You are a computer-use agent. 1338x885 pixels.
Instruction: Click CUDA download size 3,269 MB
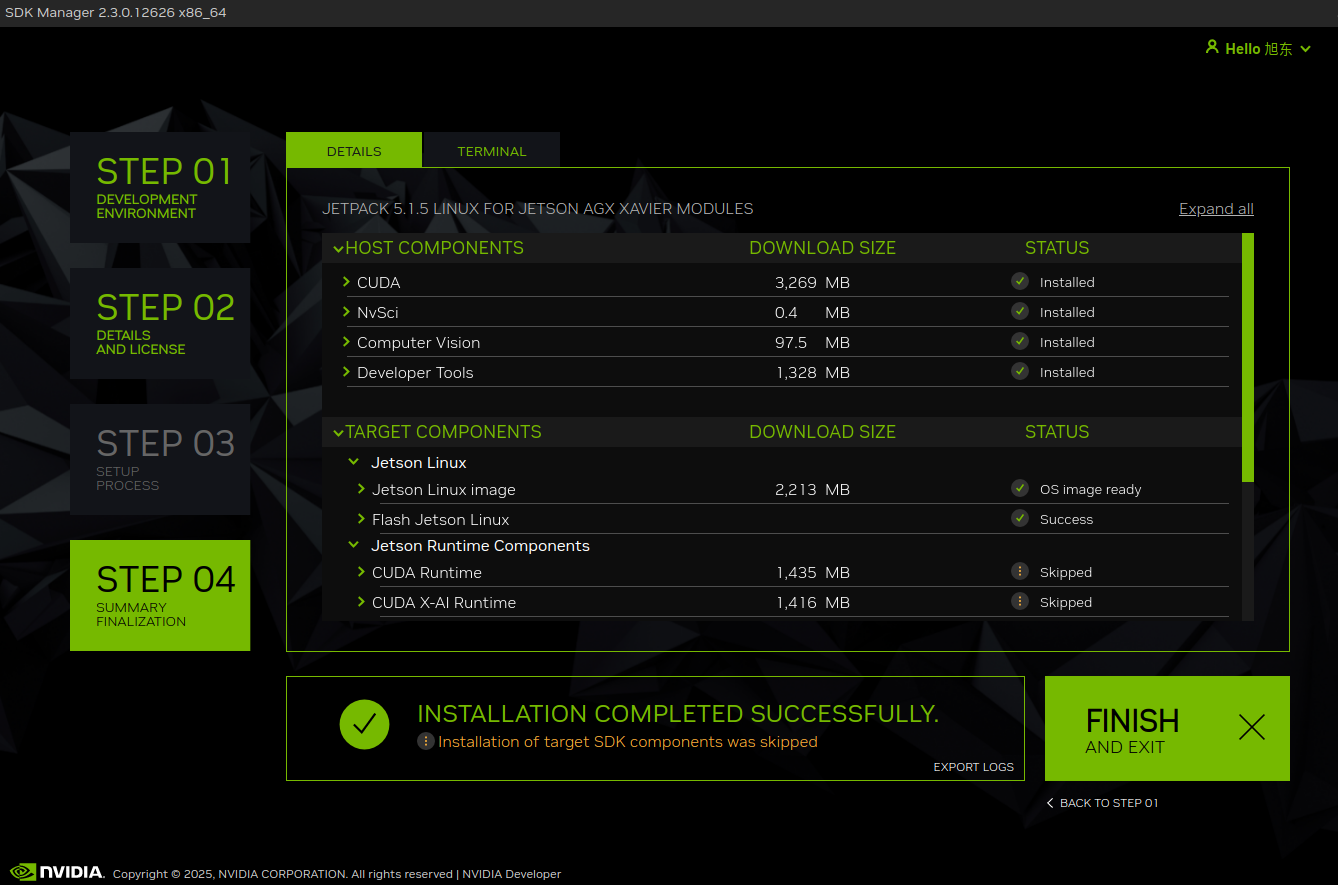812,282
